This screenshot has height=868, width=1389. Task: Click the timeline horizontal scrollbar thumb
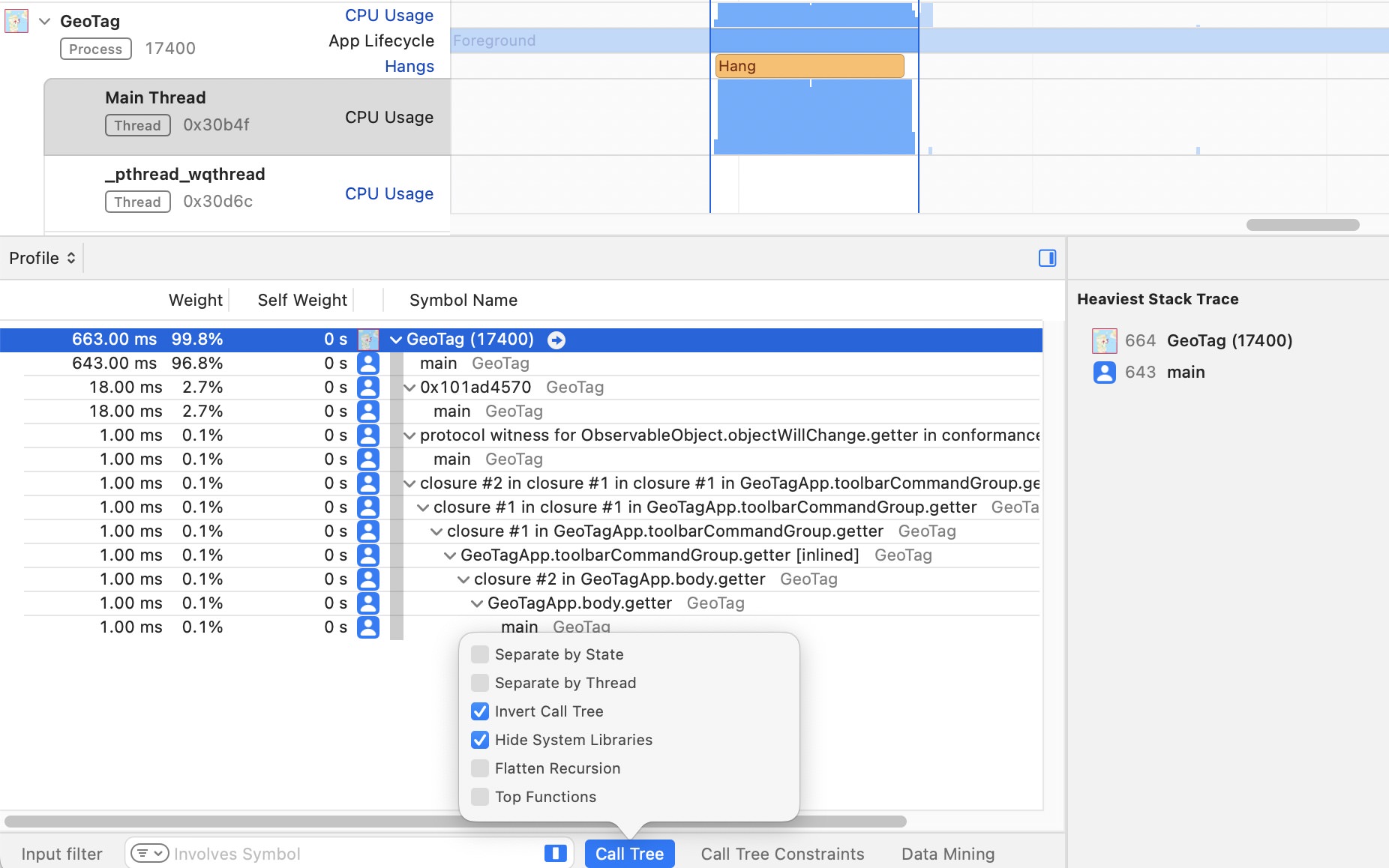pos(1302,225)
